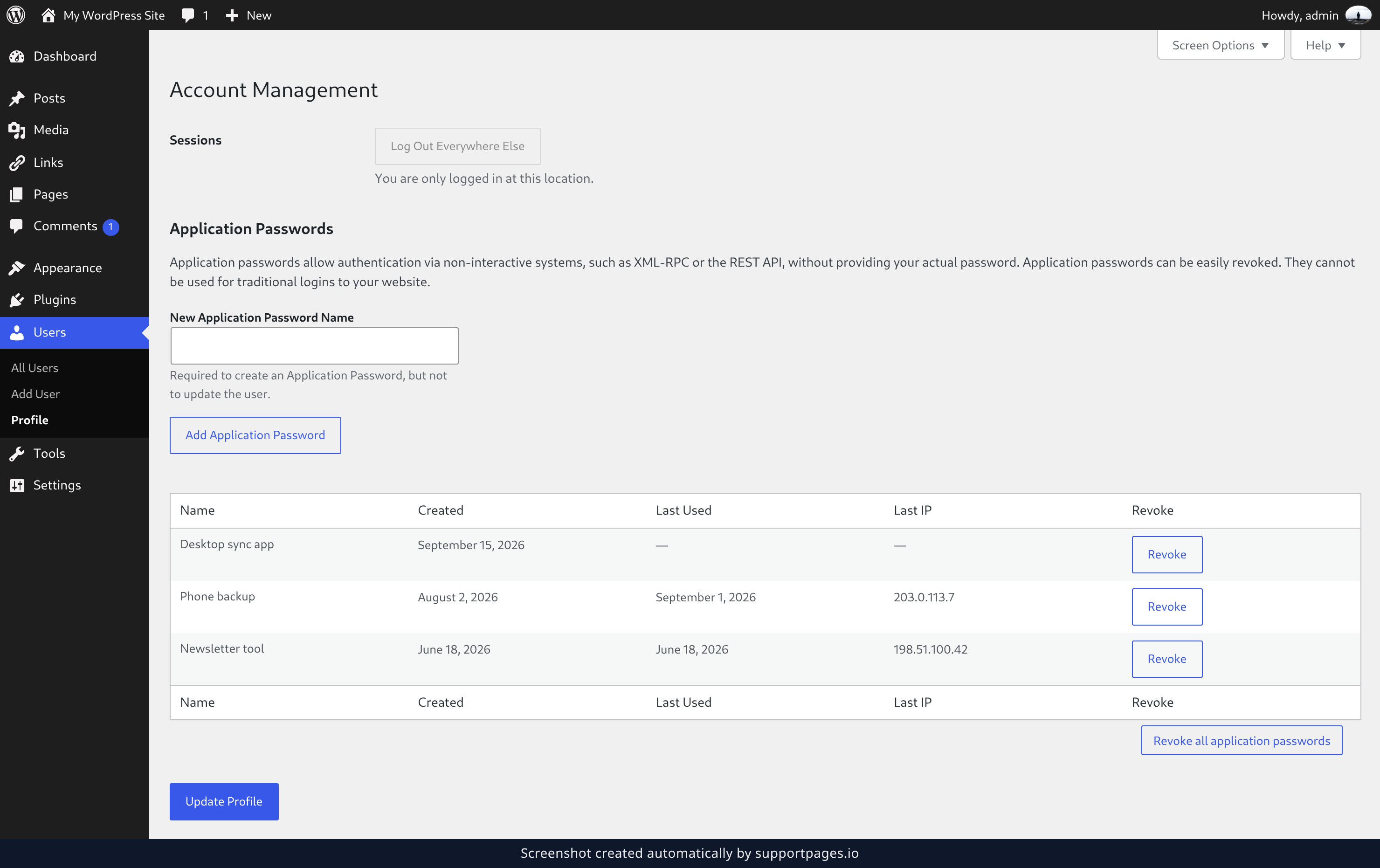Viewport: 1380px width, 868px height.
Task: Click Add Application Password button
Action: click(255, 435)
